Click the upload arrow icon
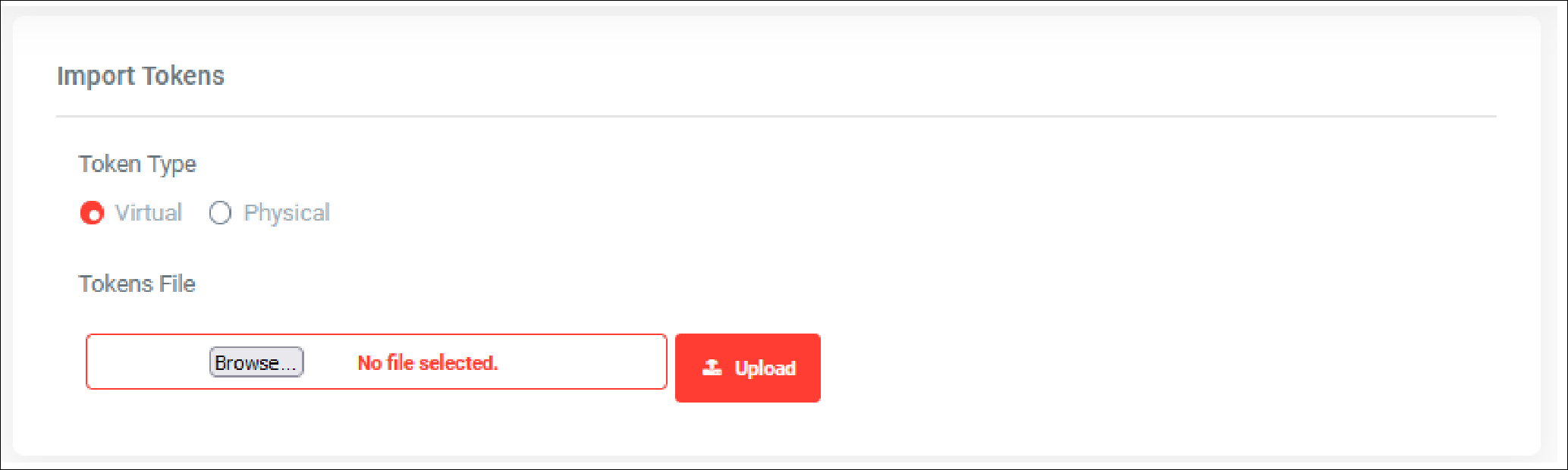This screenshot has height=470, width=1568. [x=712, y=368]
